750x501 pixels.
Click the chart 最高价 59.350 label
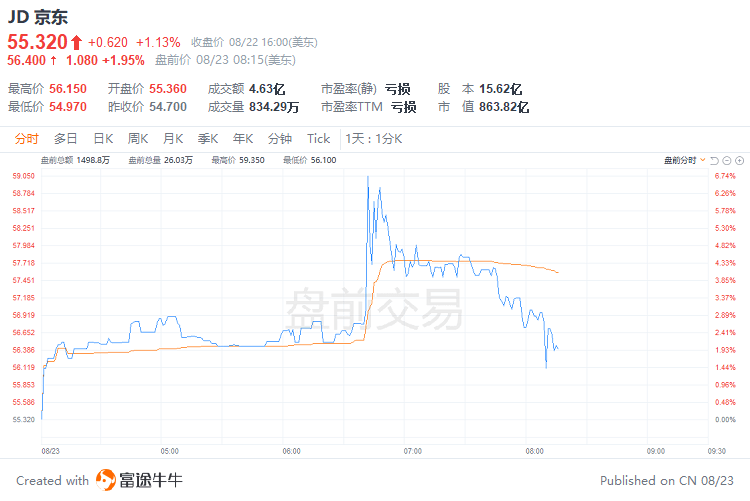(x=238, y=160)
